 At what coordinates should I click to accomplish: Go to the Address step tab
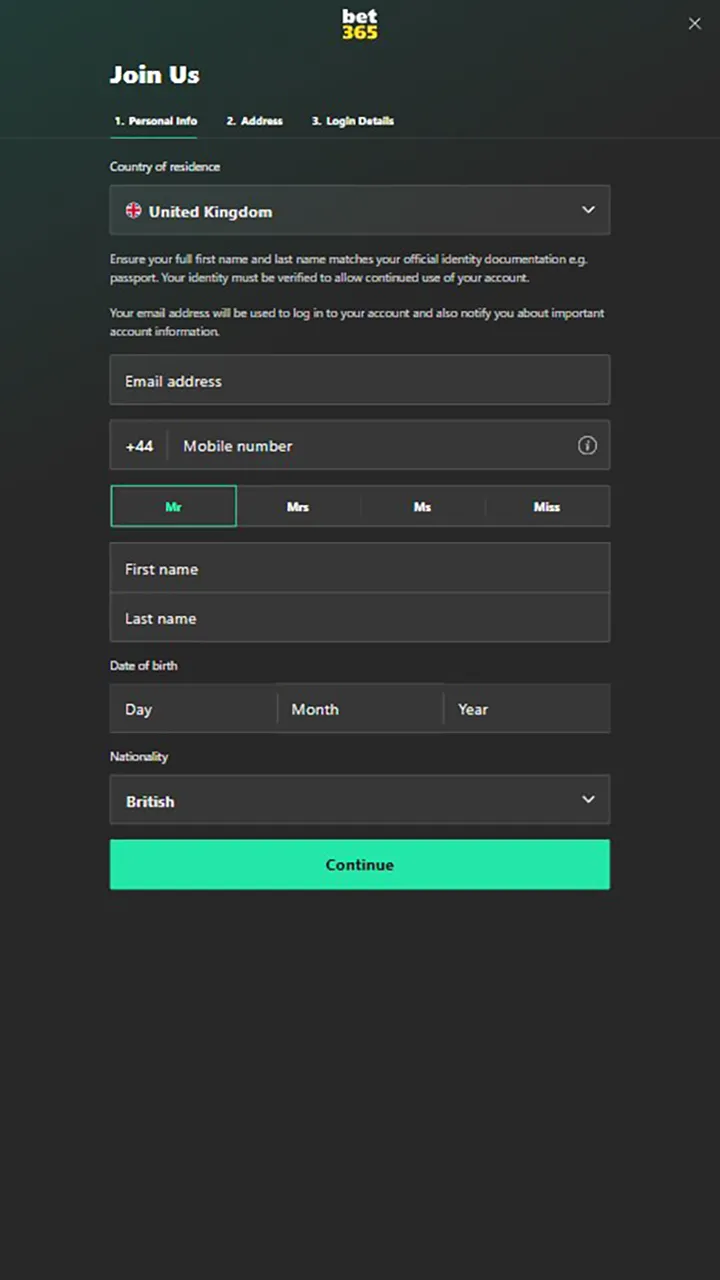[x=254, y=121]
